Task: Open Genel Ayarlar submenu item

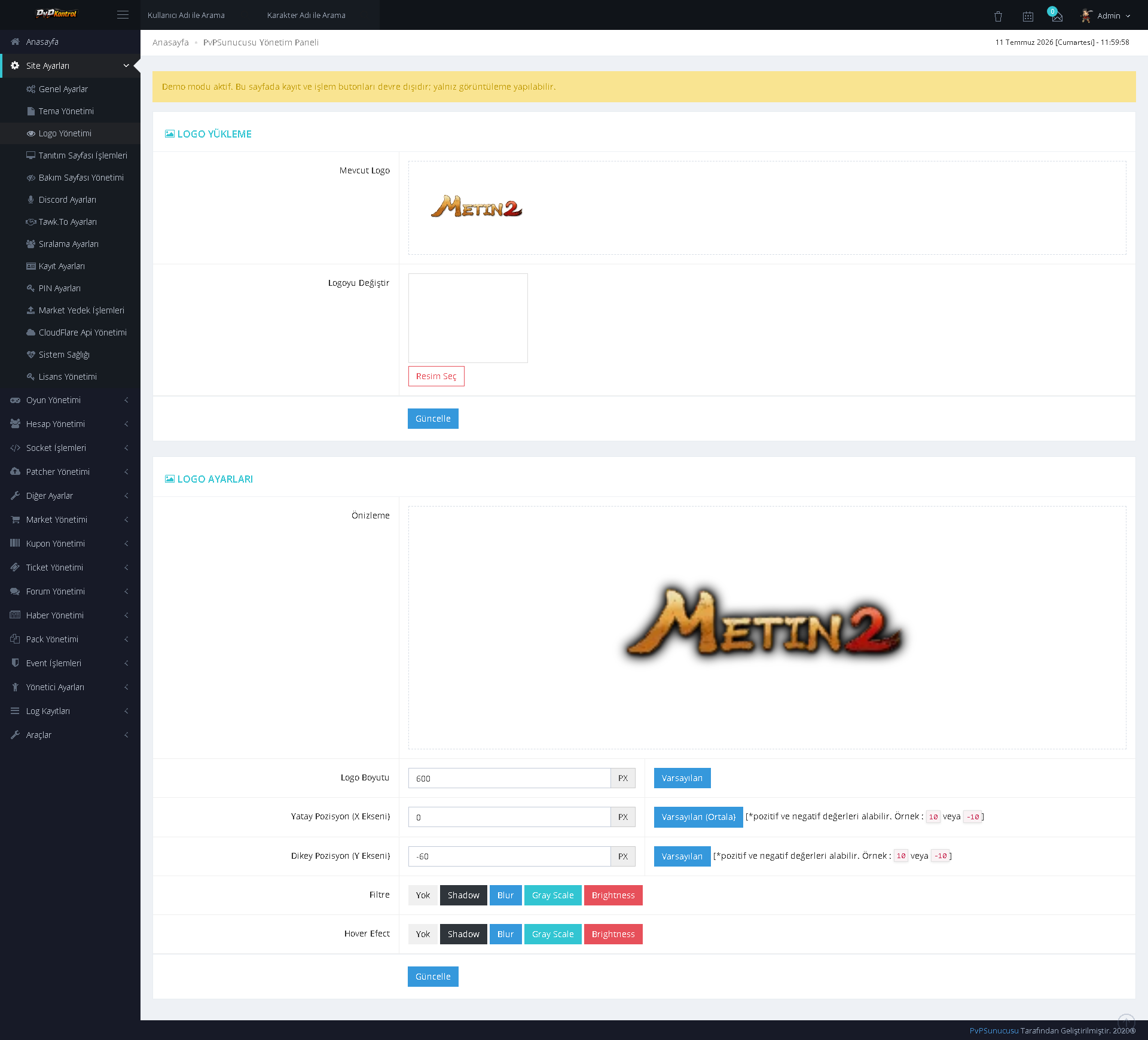Action: coord(70,89)
